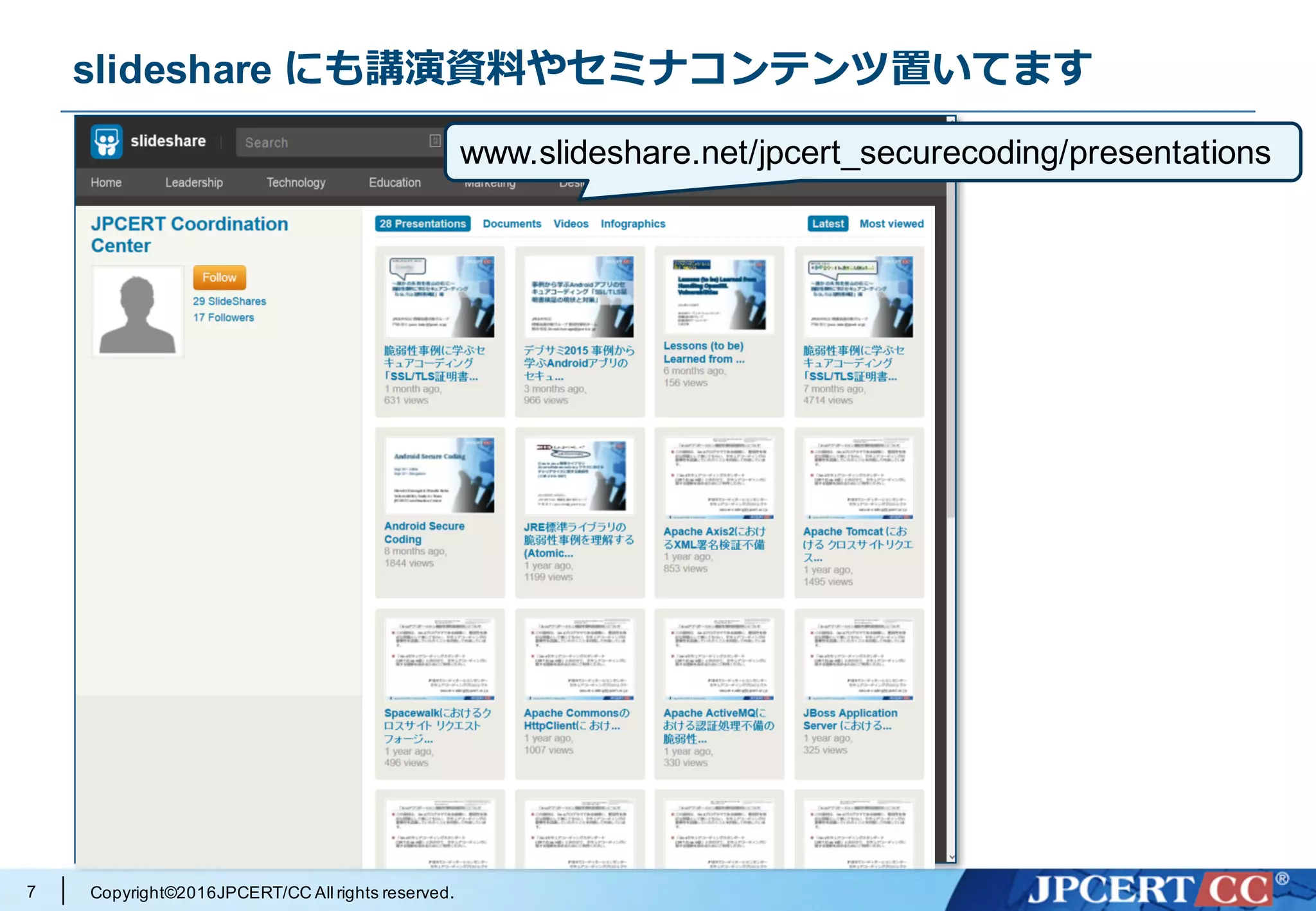Screen dimensions: 1316x911
Task: Click the '4714 views' text
Action: coord(828,400)
